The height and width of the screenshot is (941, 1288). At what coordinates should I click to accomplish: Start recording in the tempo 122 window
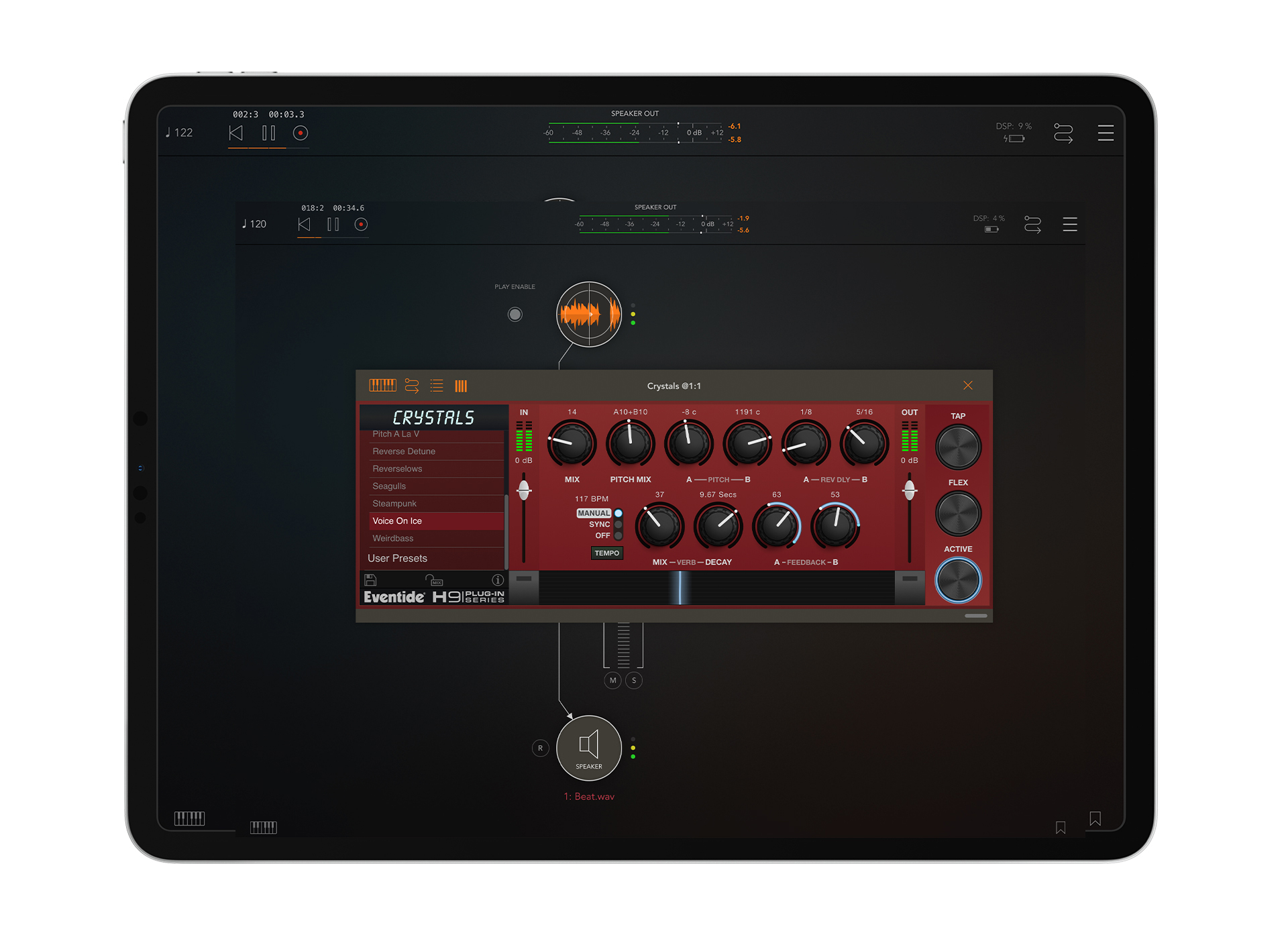(301, 133)
